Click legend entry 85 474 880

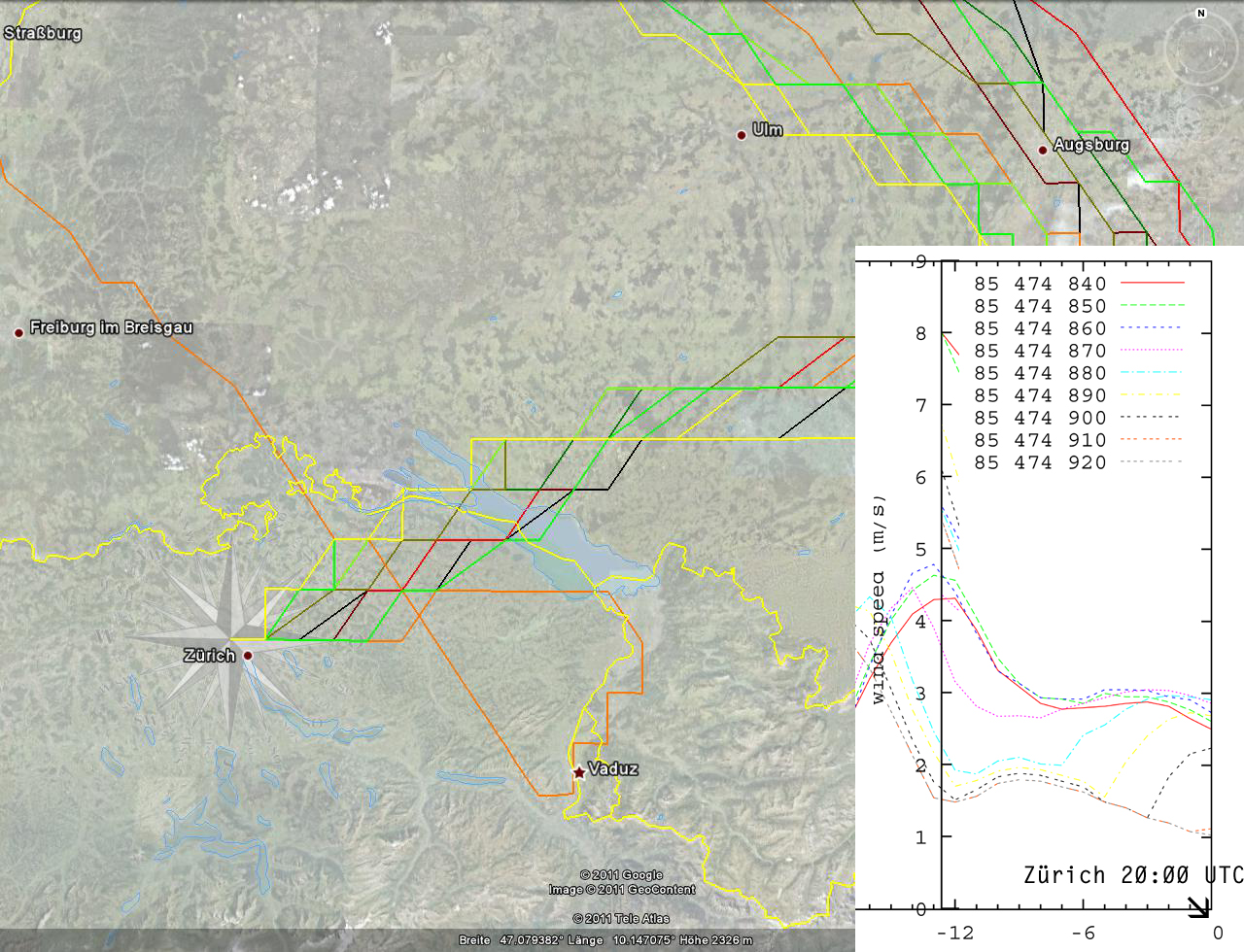coord(1079,373)
